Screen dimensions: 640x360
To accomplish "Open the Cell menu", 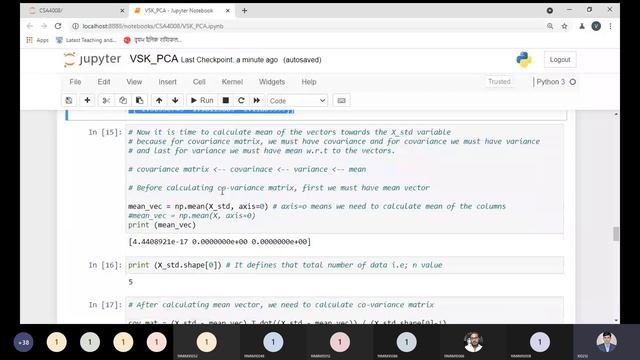I will coord(199,82).
